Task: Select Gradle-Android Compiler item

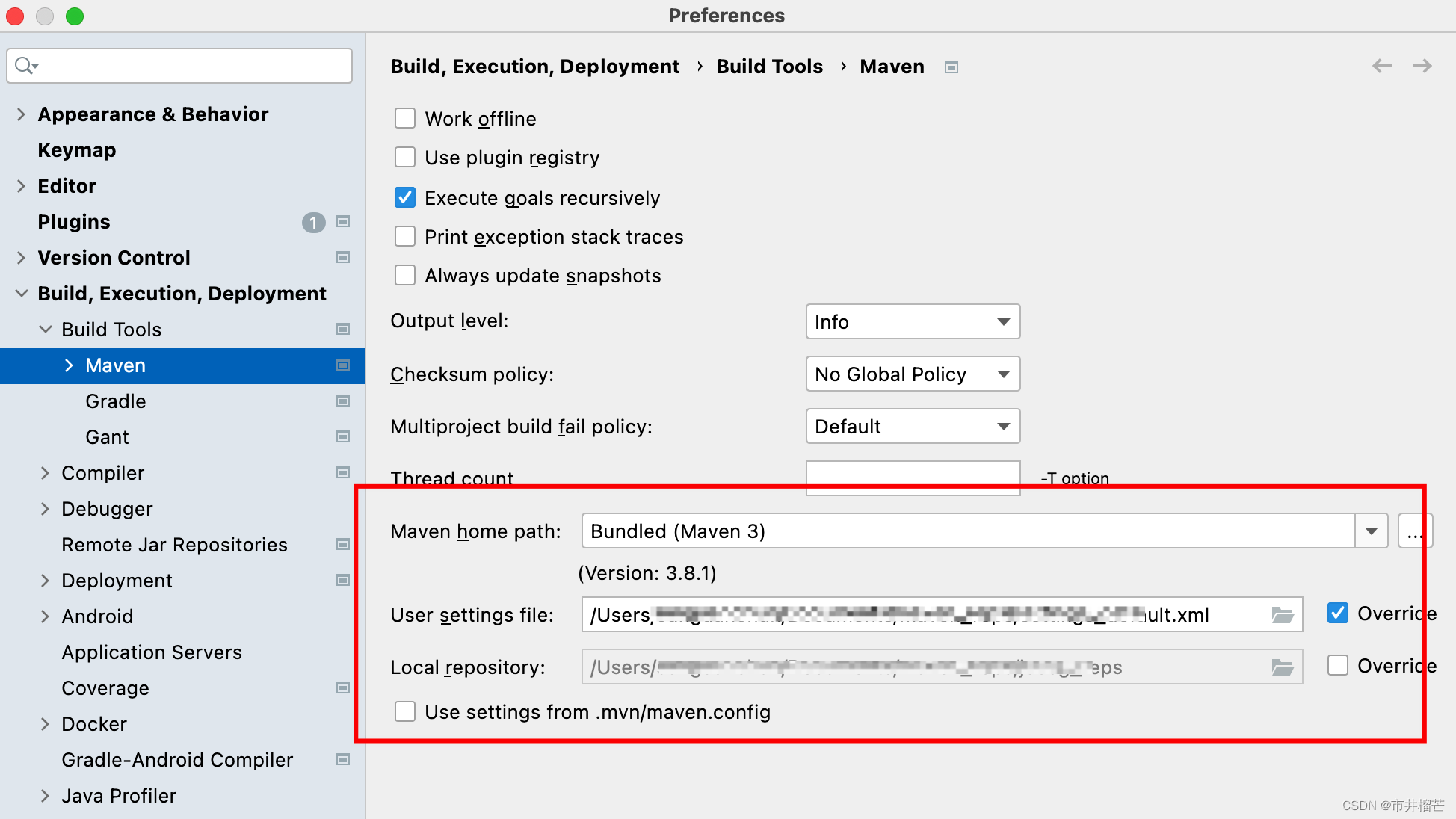Action: click(177, 760)
